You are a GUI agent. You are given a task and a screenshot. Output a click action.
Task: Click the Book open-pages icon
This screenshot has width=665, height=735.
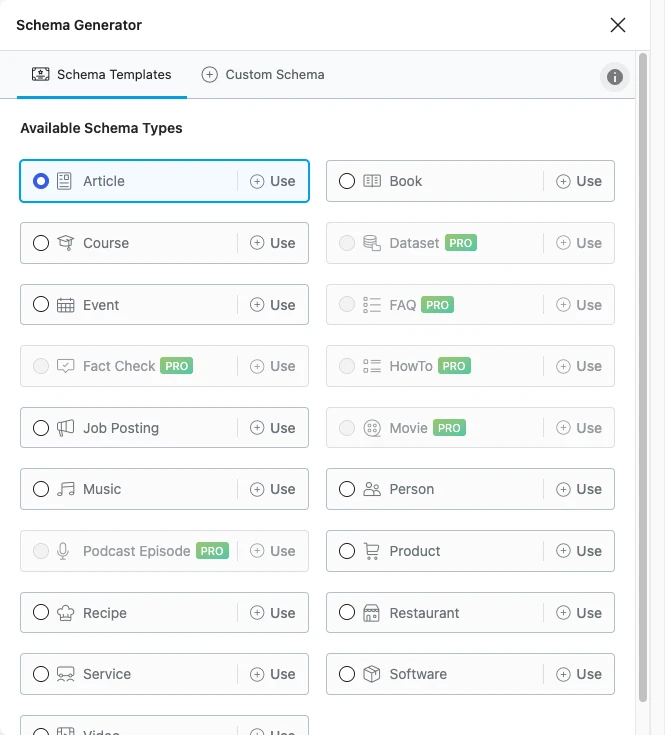tap(372, 181)
